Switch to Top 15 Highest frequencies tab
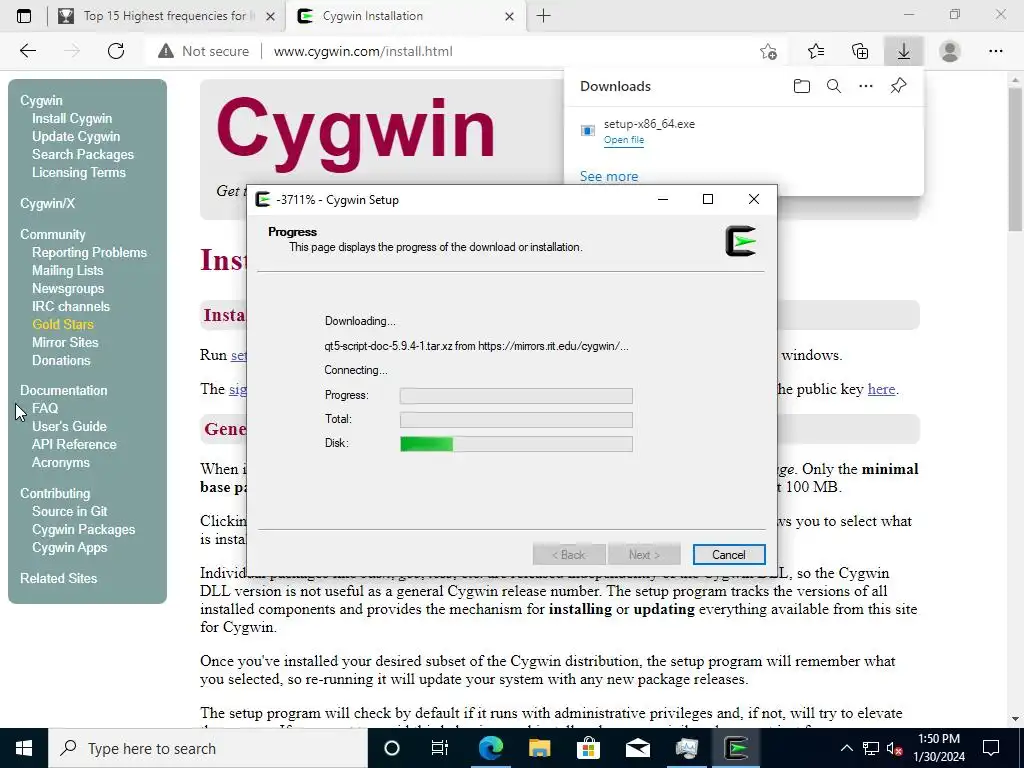Viewport: 1024px width, 768px height. (x=167, y=16)
